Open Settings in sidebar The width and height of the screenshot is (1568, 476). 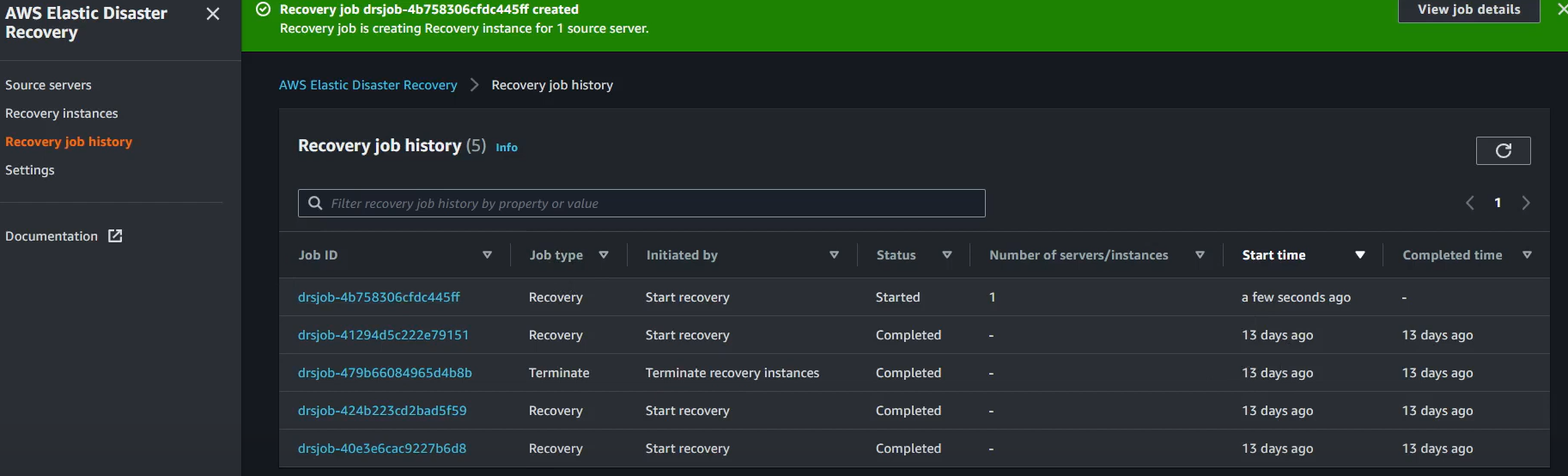coord(30,169)
